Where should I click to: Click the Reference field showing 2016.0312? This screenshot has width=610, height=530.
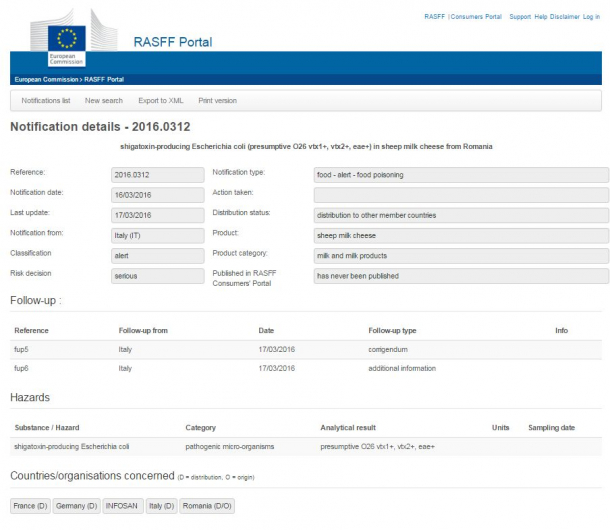point(158,175)
